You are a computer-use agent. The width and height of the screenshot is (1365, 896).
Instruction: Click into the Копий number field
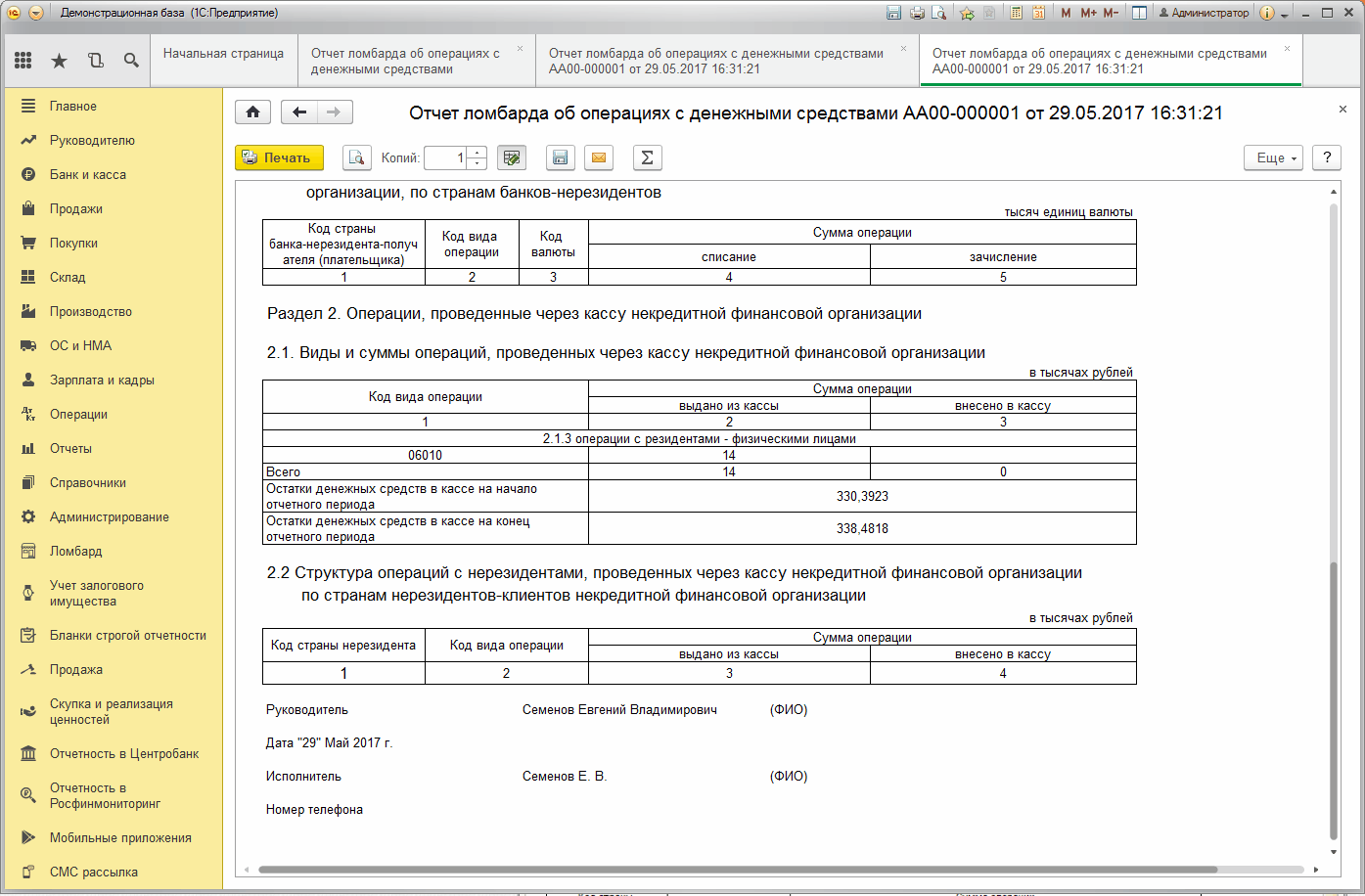[x=446, y=157]
